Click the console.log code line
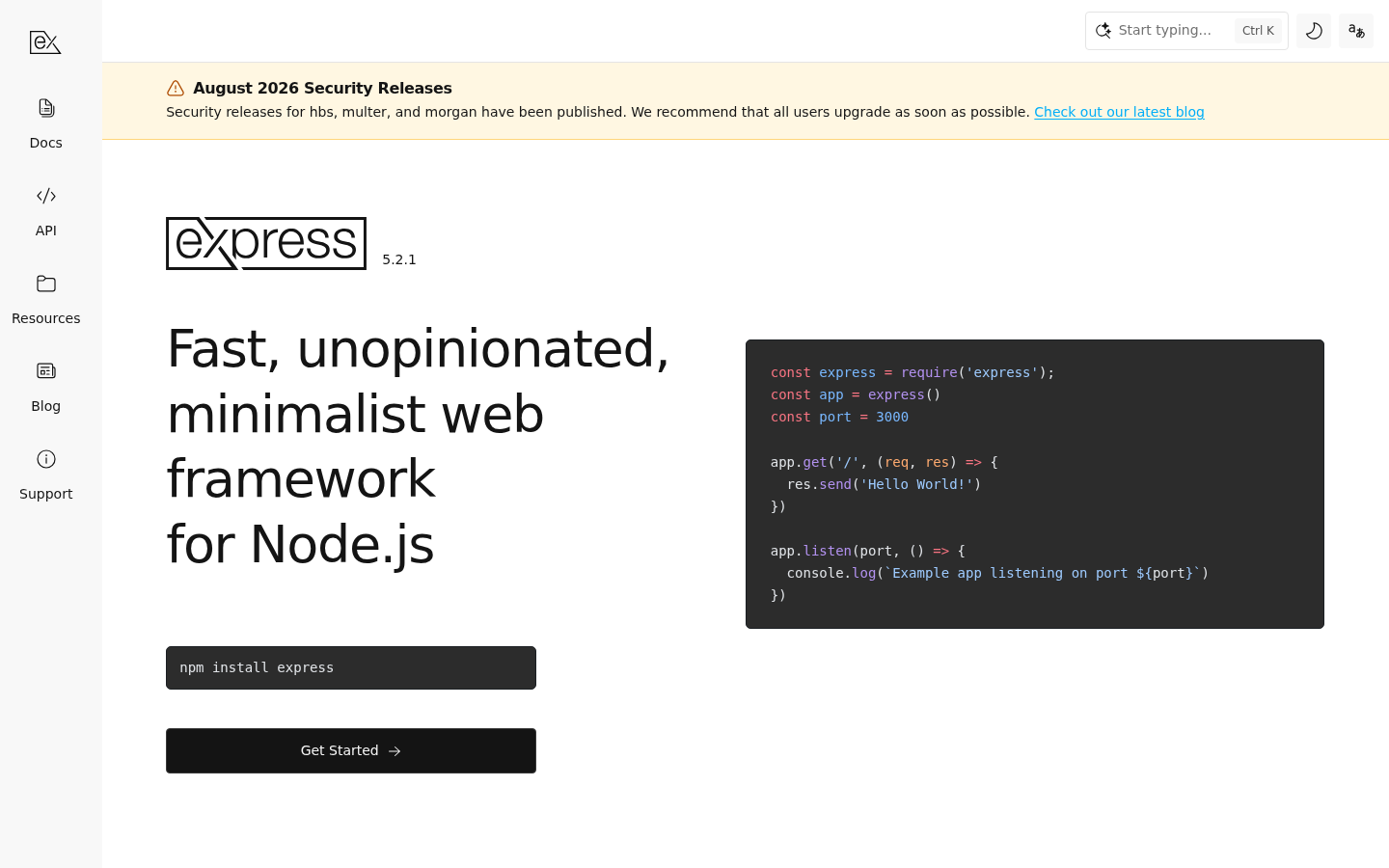This screenshot has width=1389, height=868. click(x=997, y=573)
